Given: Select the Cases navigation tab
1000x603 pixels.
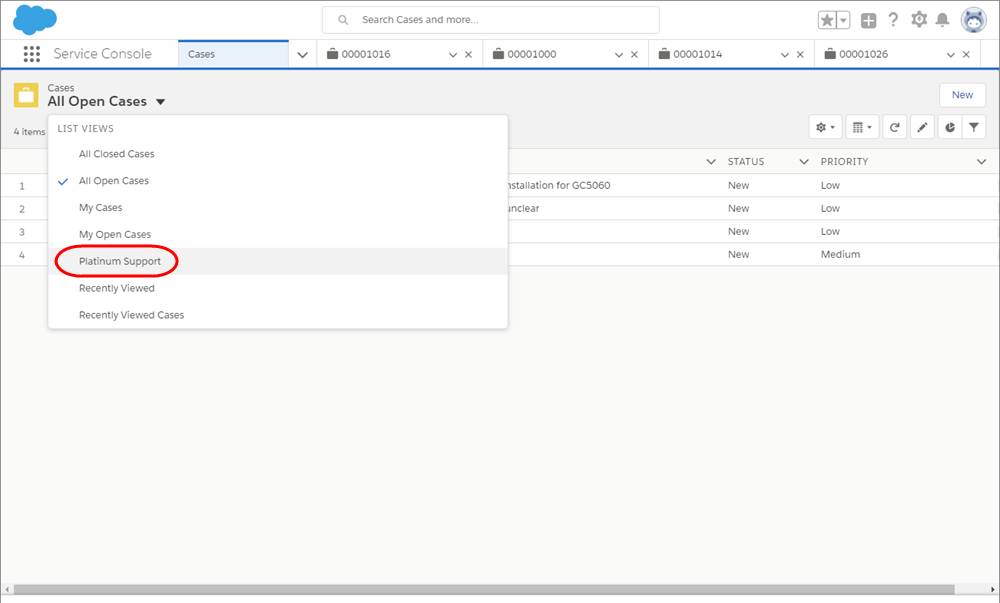Looking at the screenshot, I should click(233, 54).
